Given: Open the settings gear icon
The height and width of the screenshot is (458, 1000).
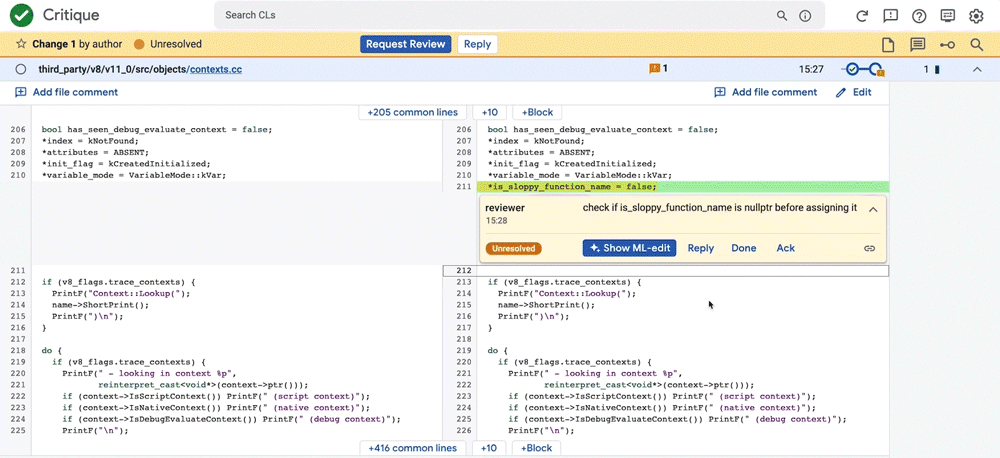Looking at the screenshot, I should tap(976, 15).
